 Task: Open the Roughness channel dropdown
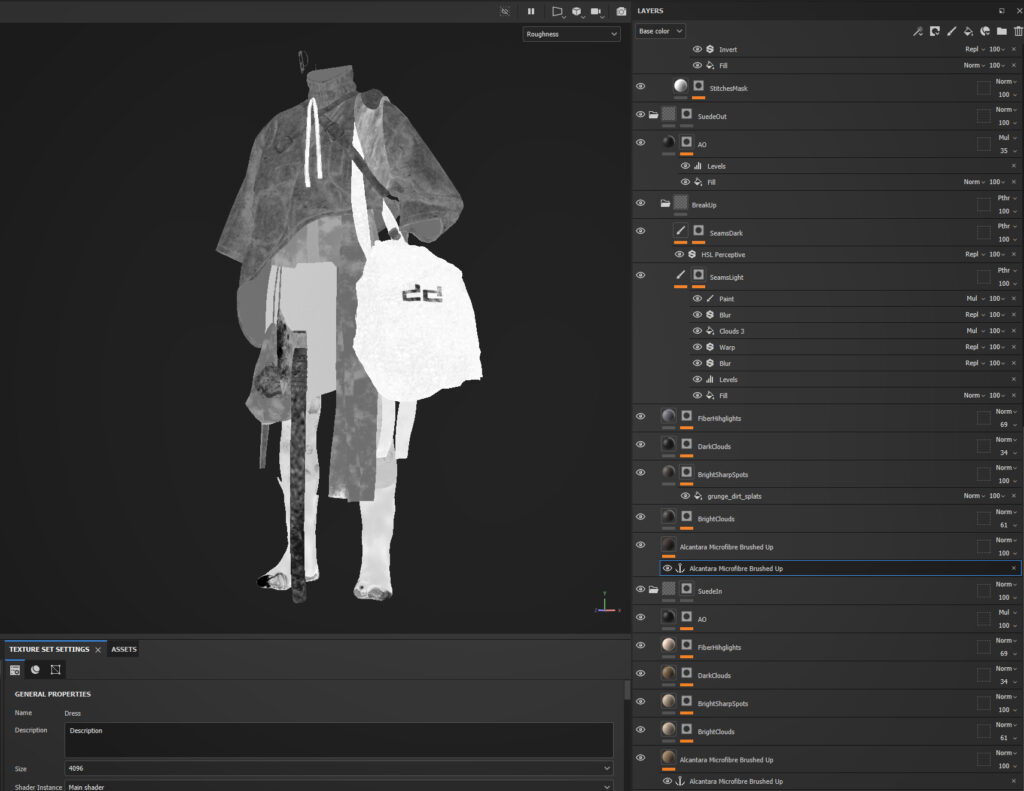point(571,34)
